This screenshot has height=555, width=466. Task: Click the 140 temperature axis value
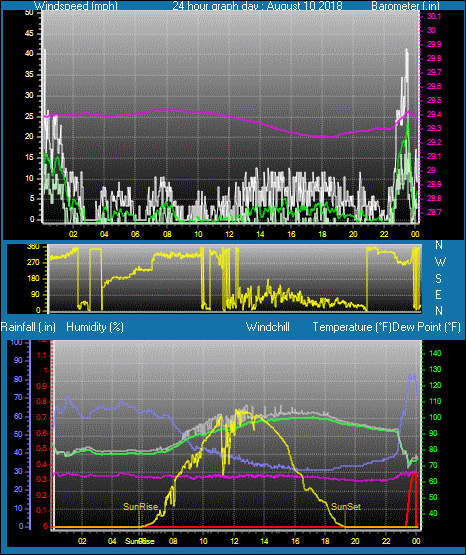click(x=435, y=353)
